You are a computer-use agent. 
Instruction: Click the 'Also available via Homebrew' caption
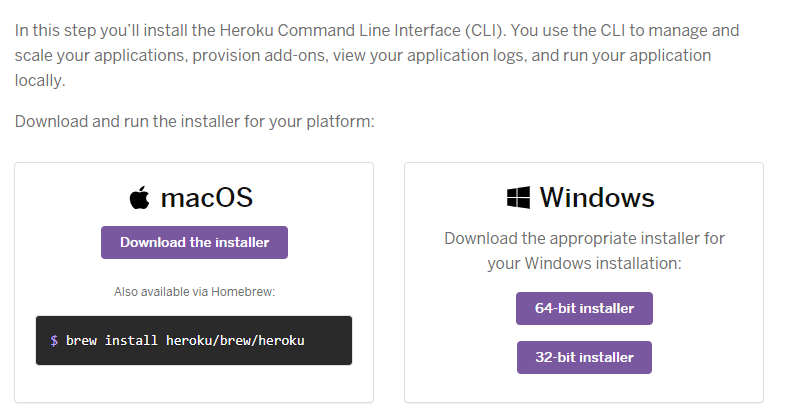[x=194, y=292]
